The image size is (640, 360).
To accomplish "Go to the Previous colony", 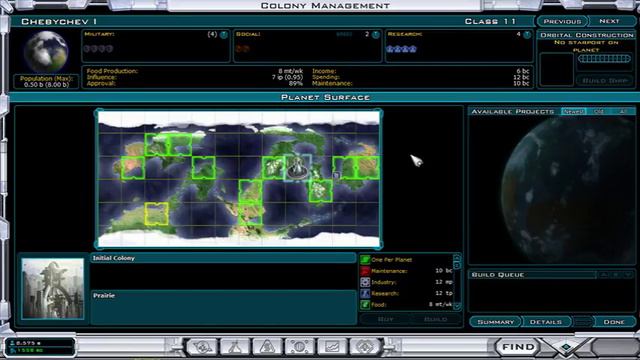I will 562,21.
